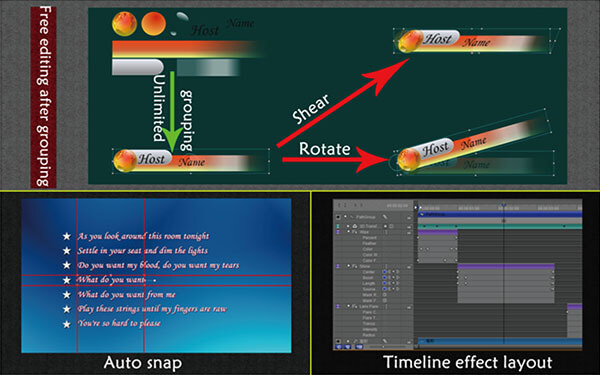Click the Fx icon of the Lens Flare effect
This screenshot has width=600, height=375.
click(x=355, y=307)
